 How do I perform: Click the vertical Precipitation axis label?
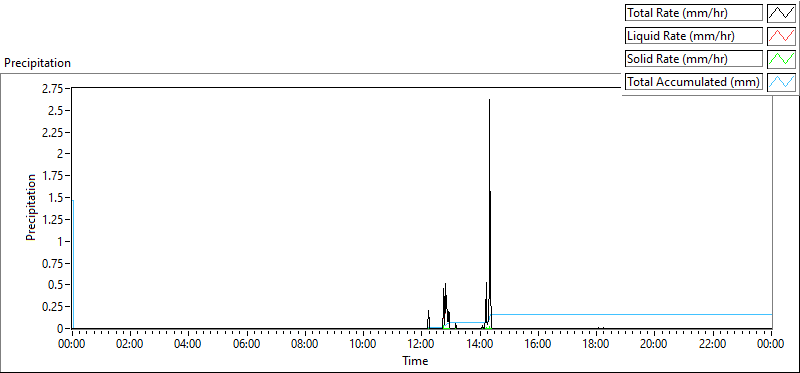click(31, 207)
